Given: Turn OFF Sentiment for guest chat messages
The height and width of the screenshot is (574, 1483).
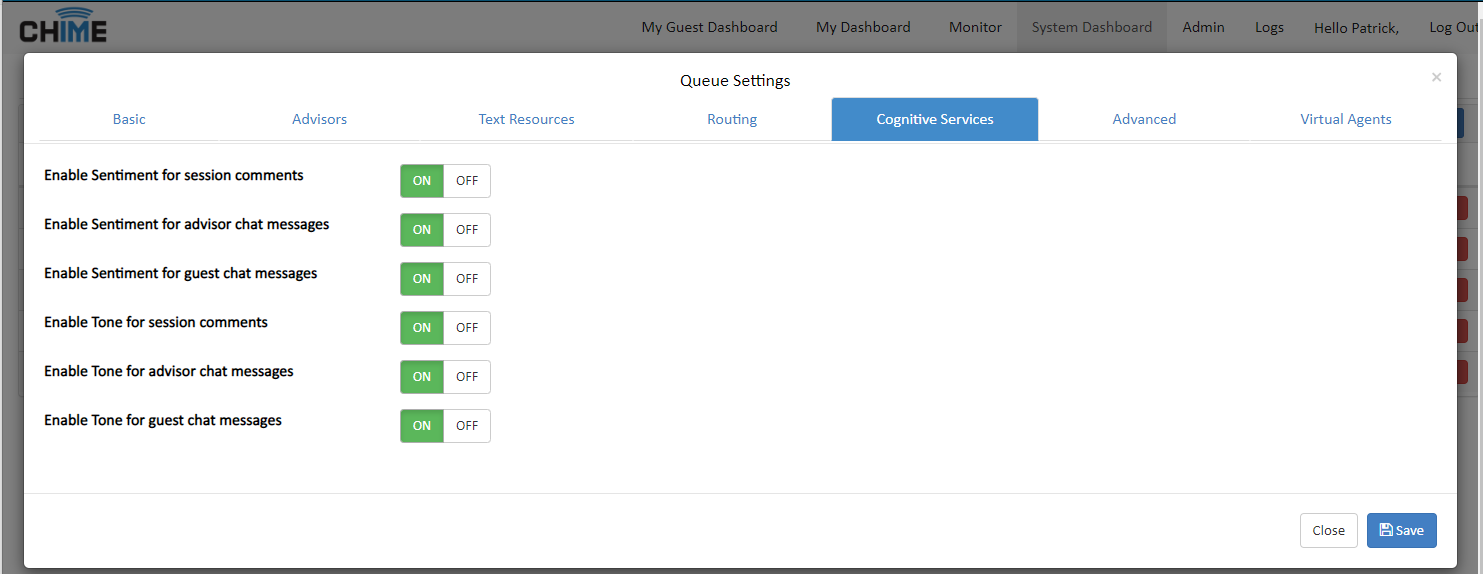Looking at the screenshot, I should click(x=467, y=279).
